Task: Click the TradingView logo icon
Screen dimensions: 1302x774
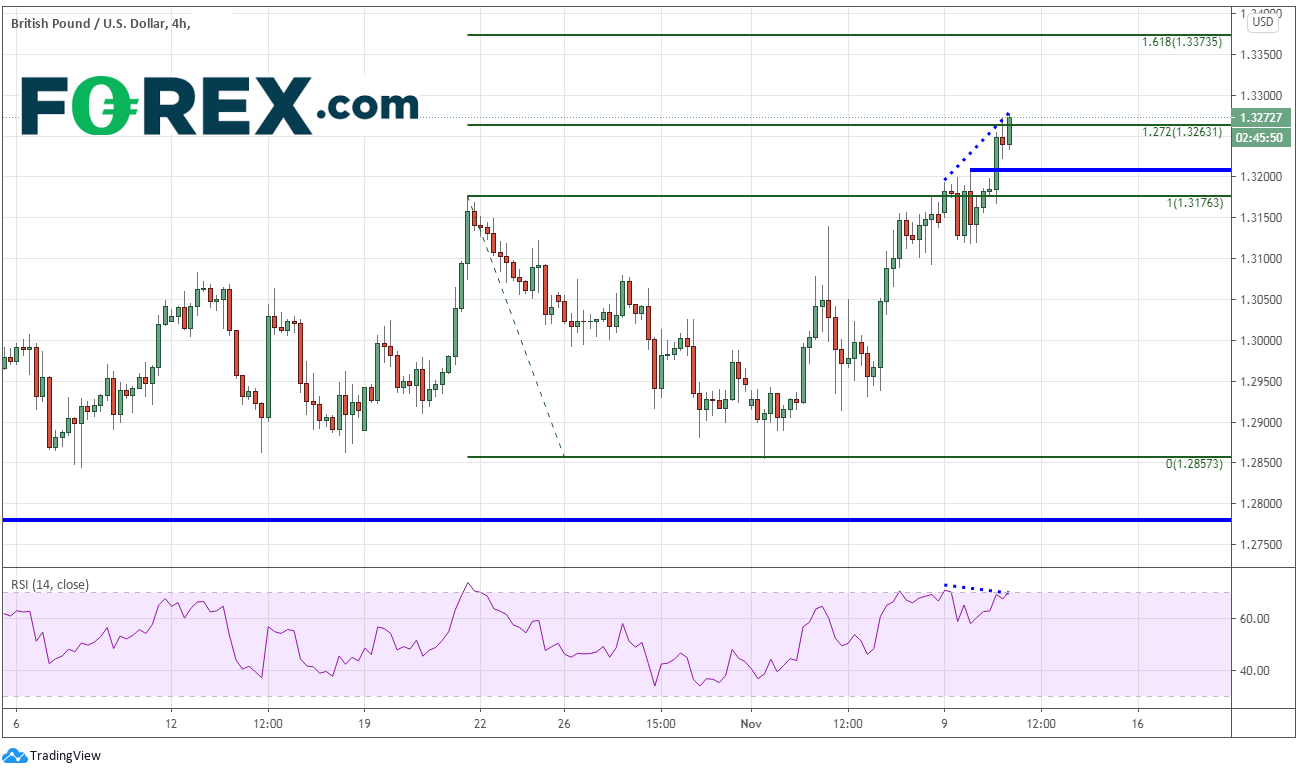Action: [x=15, y=755]
